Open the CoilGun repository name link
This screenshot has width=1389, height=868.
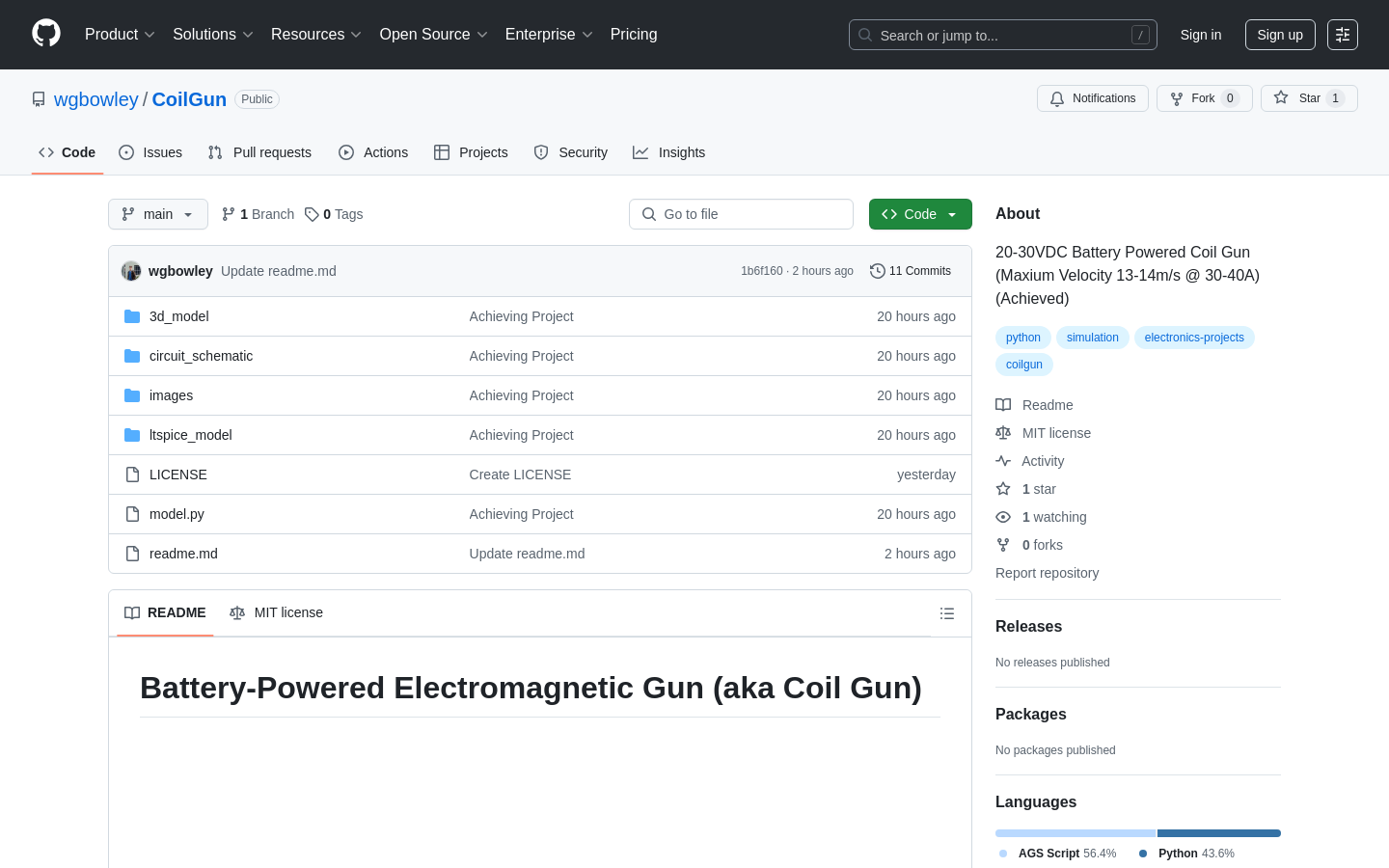pyautogui.click(x=189, y=99)
